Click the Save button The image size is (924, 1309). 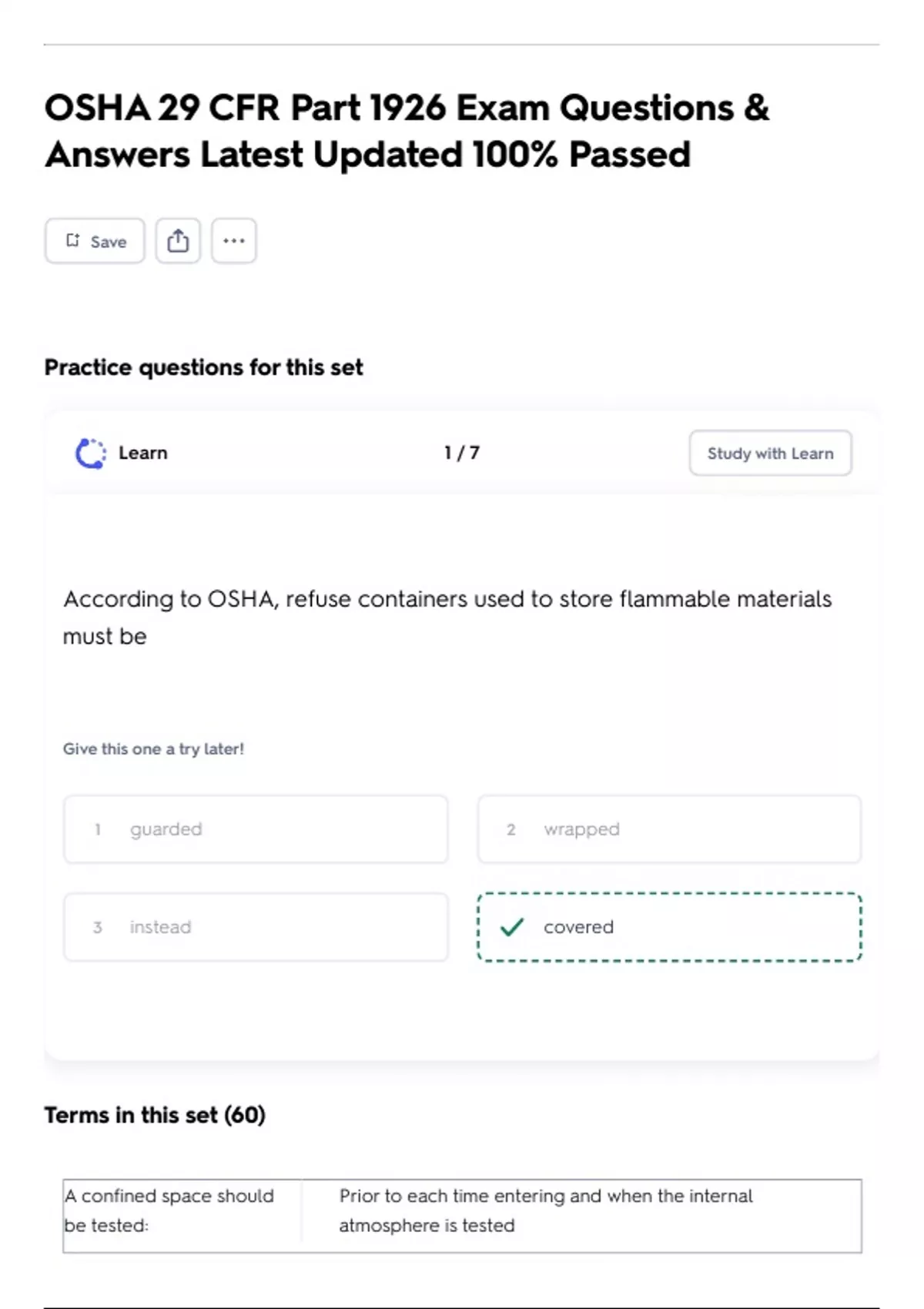(95, 241)
